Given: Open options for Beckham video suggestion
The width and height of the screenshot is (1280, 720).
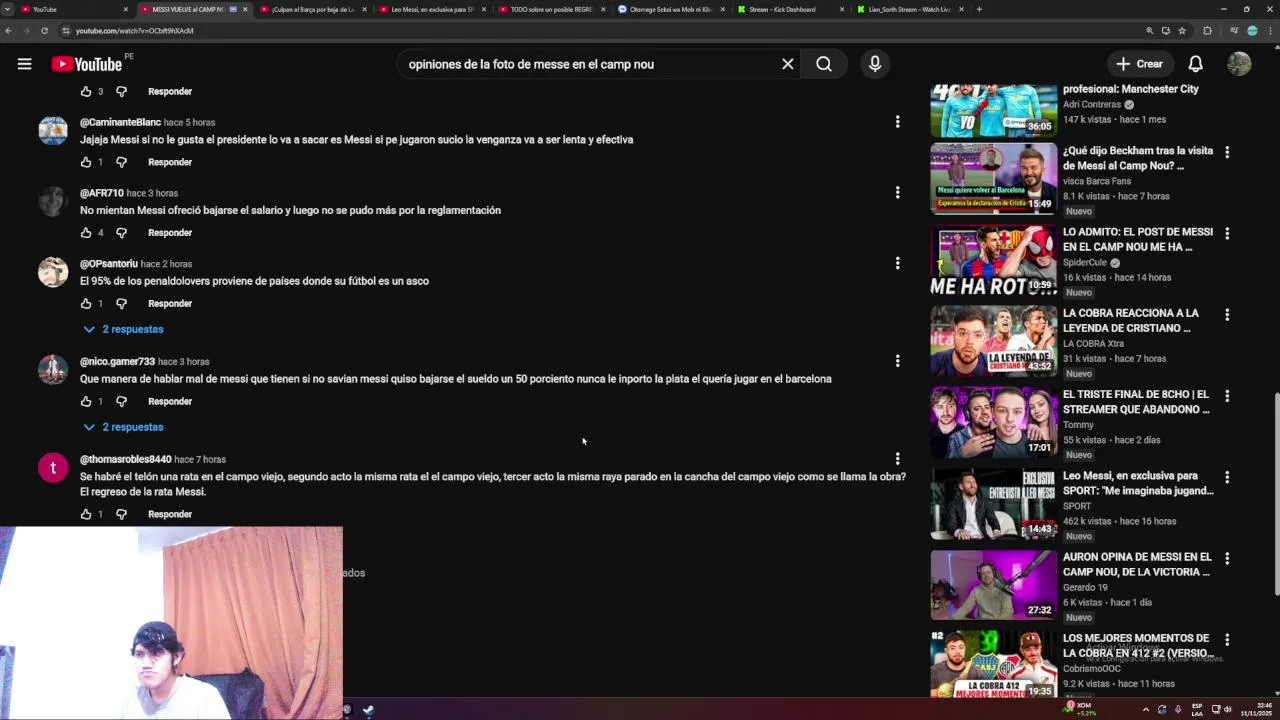Looking at the screenshot, I should (1227, 152).
